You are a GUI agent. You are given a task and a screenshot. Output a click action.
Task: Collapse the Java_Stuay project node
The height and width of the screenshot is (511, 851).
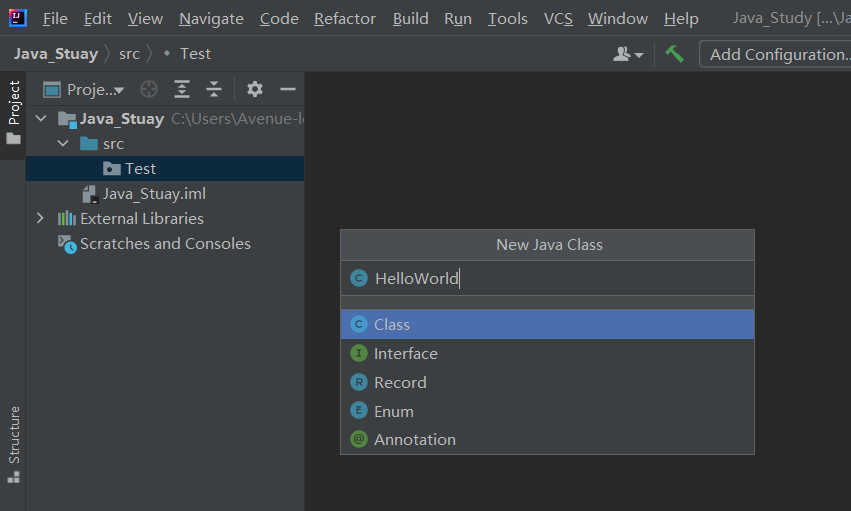tap(41, 119)
